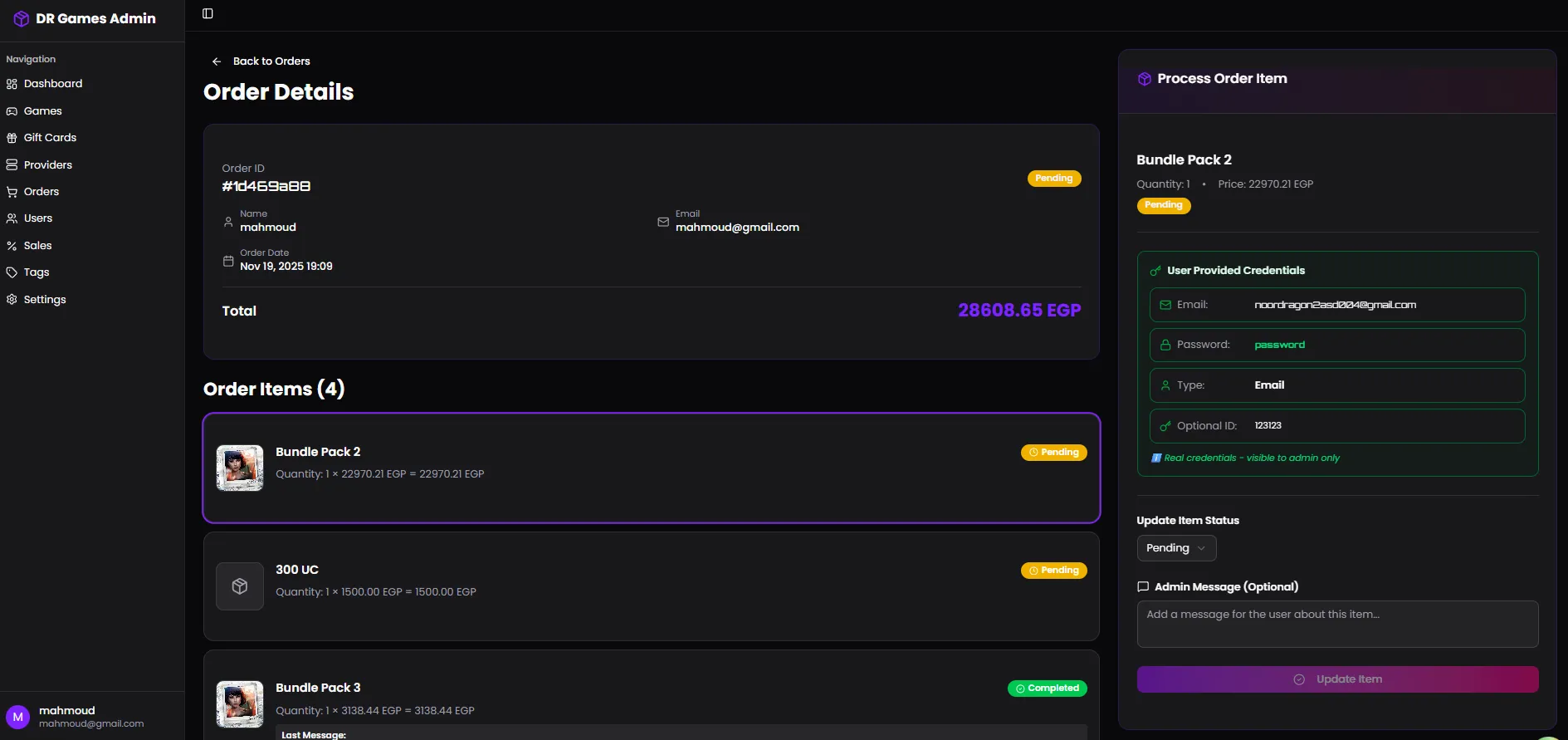Screen dimensions: 1568x740
Task: Click the Settings gear icon
Action: 12,300
